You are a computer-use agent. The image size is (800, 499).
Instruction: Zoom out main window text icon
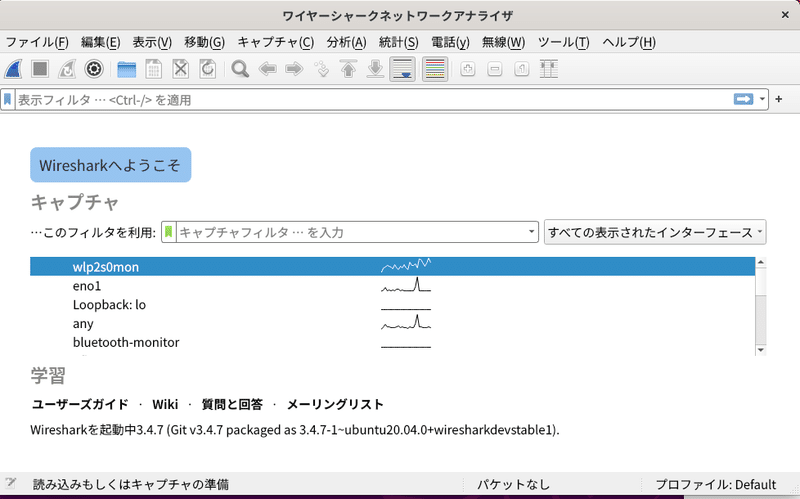[x=495, y=69]
